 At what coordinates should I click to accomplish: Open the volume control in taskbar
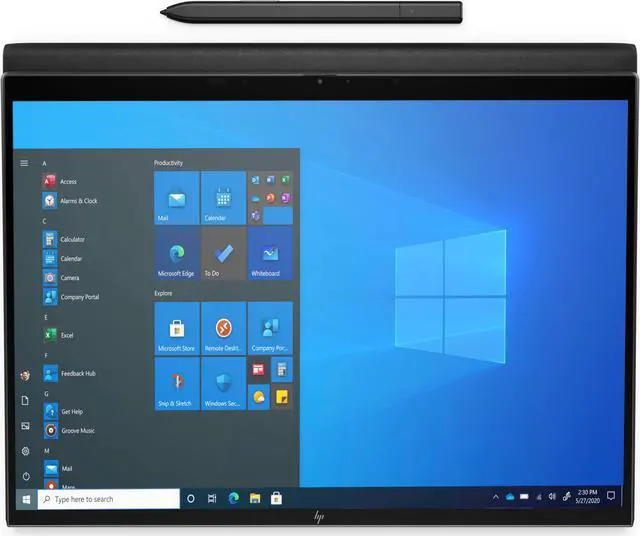click(x=552, y=497)
